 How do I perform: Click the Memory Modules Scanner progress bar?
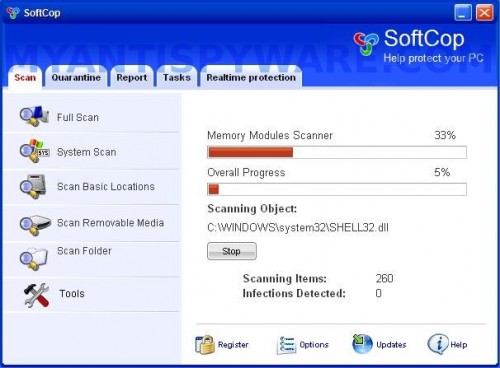click(337, 152)
